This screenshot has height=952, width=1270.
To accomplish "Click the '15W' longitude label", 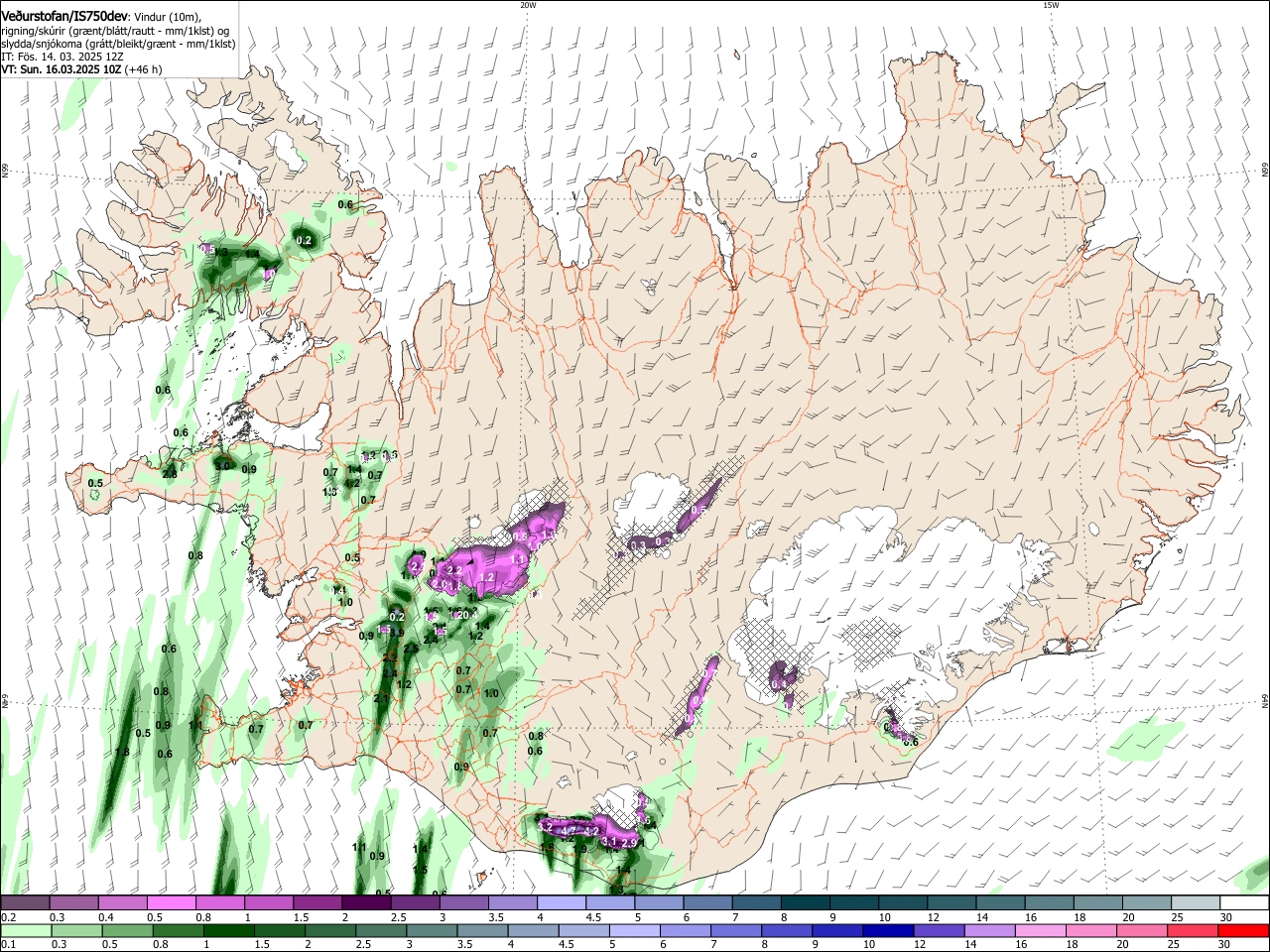I will click(1051, 4).
